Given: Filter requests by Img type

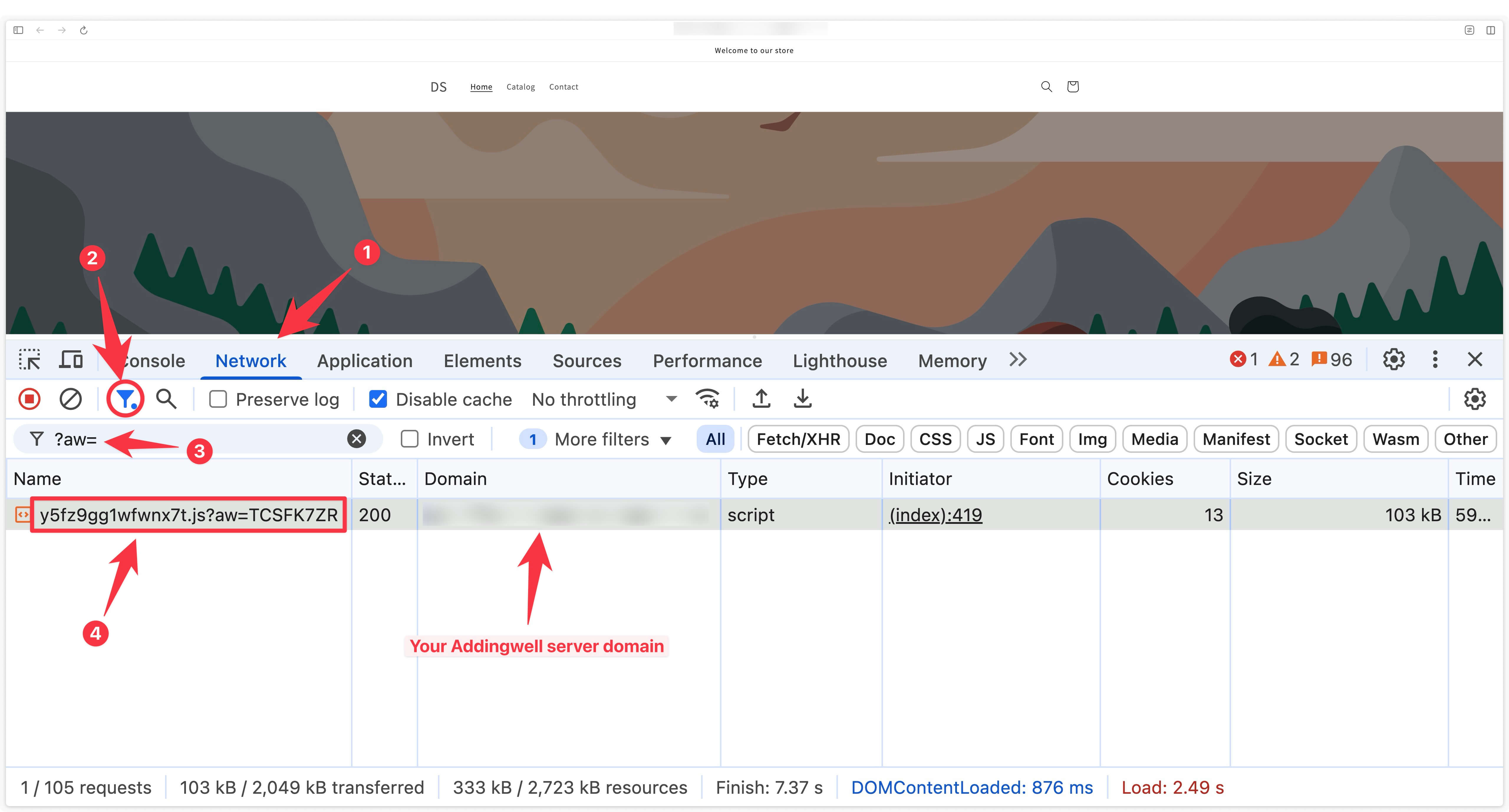Looking at the screenshot, I should [1093, 439].
